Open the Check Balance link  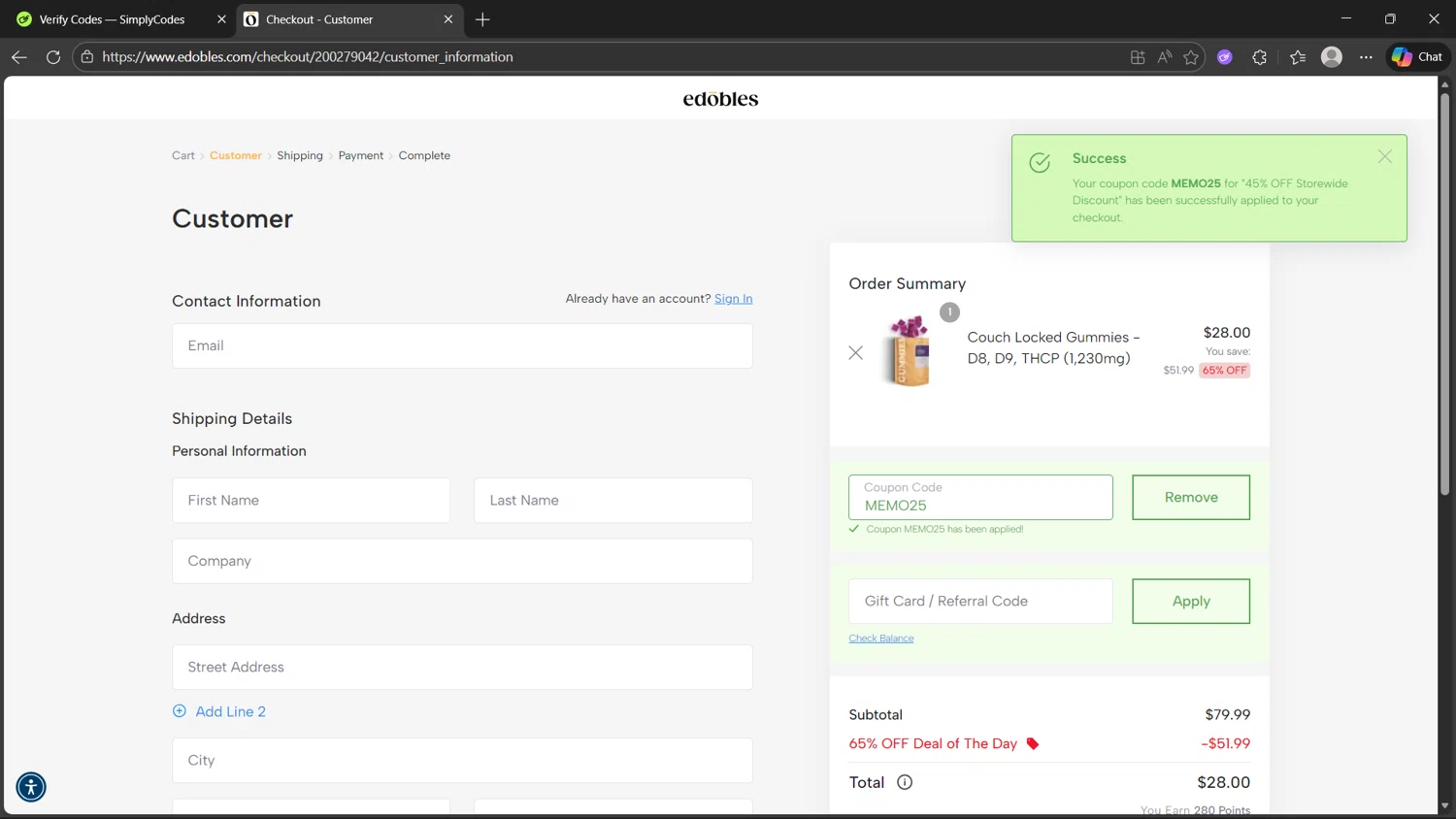881,639
